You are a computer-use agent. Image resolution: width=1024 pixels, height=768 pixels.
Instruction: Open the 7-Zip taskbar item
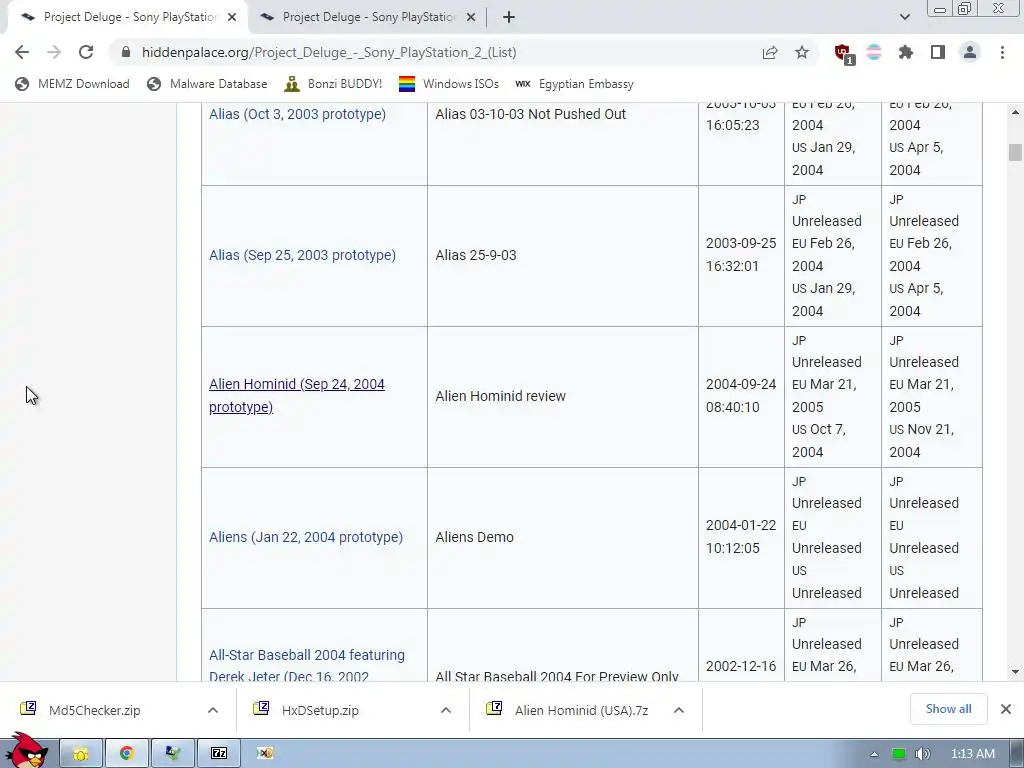219,754
